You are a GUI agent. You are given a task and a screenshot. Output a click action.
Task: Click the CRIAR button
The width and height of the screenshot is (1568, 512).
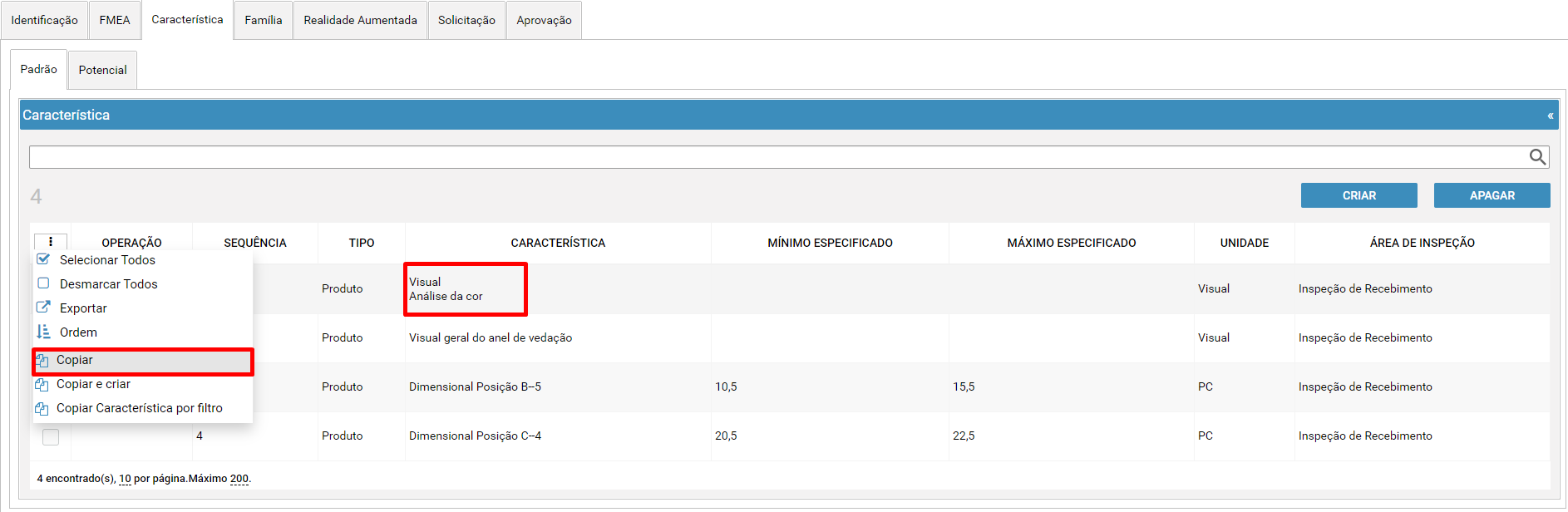click(1358, 195)
